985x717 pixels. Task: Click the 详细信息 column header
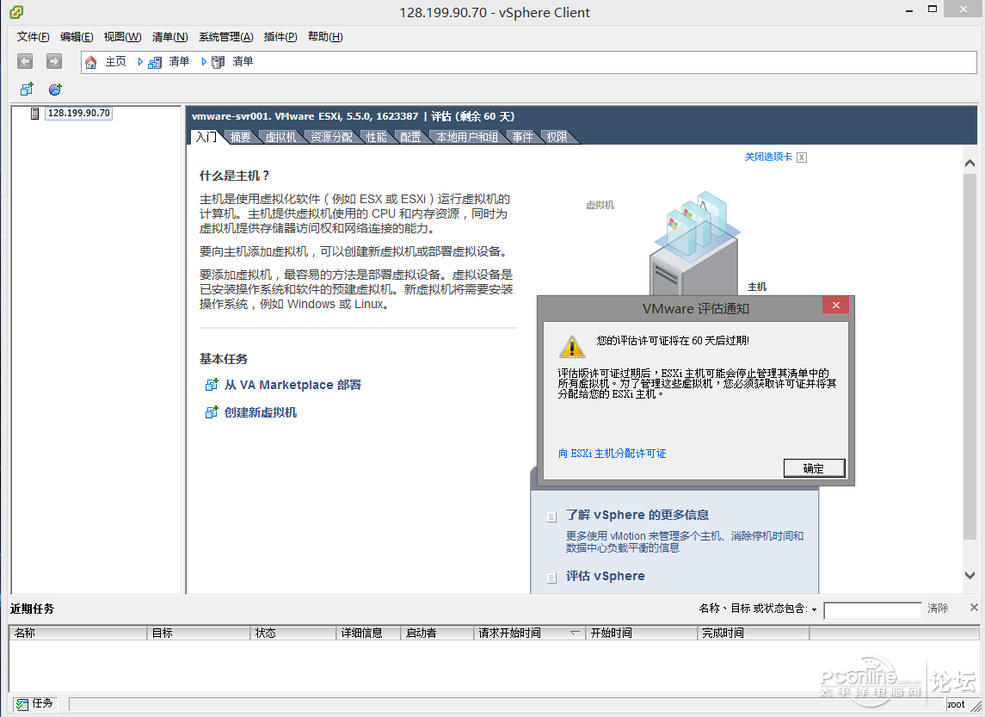(x=369, y=633)
